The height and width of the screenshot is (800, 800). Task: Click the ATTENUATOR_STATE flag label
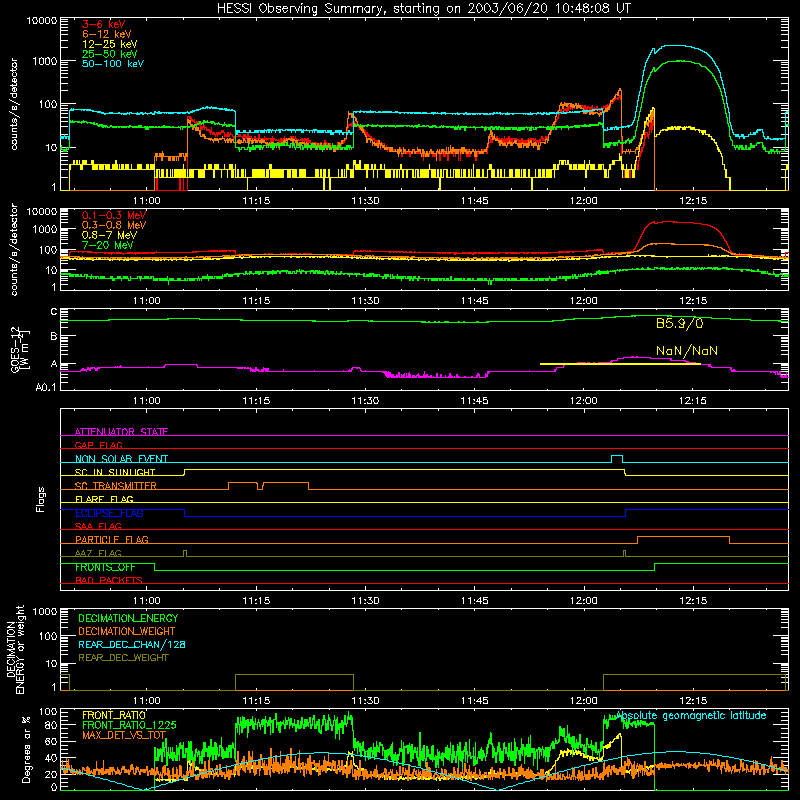121,432
